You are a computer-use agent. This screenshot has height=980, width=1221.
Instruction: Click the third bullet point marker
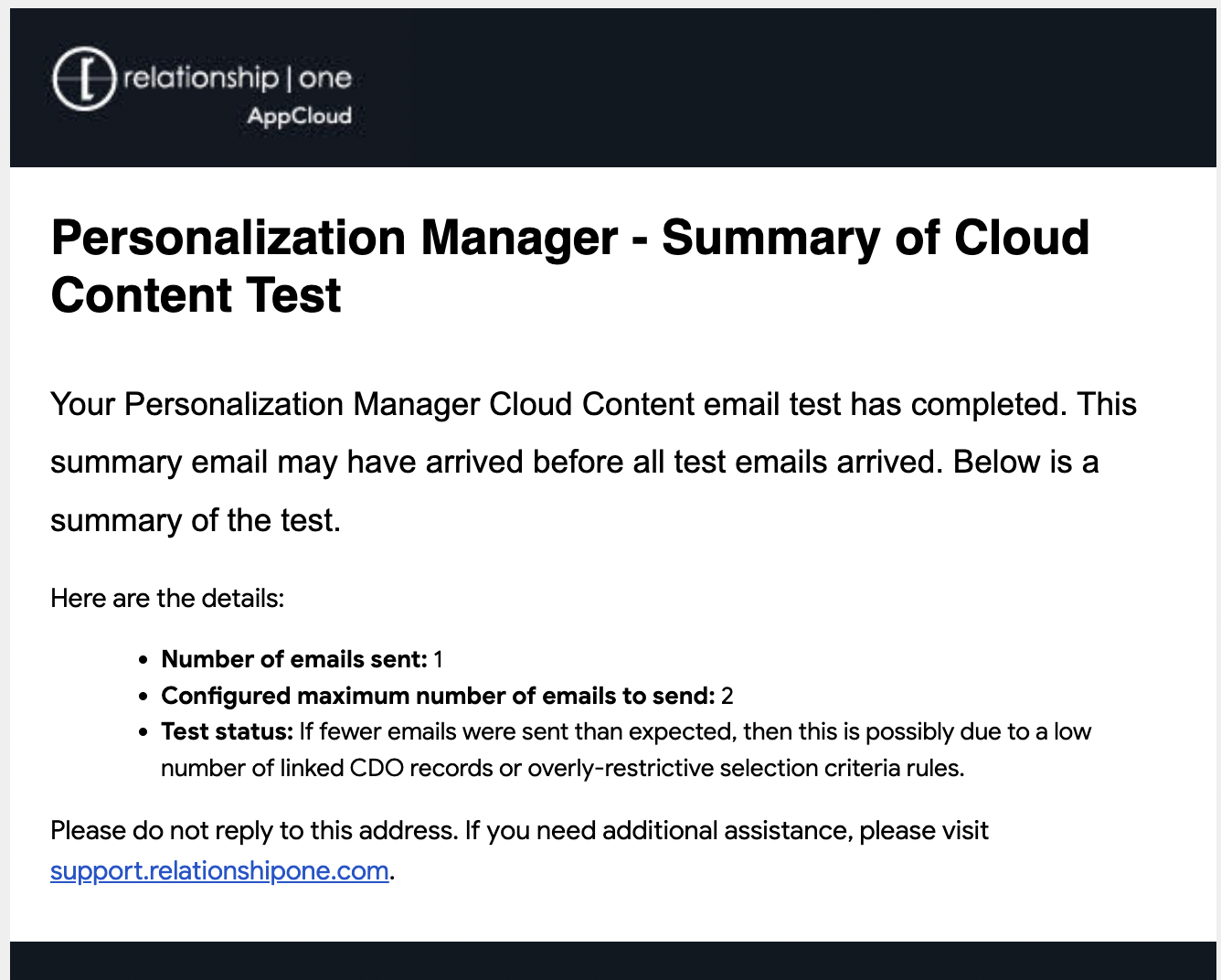pyautogui.click(x=143, y=733)
